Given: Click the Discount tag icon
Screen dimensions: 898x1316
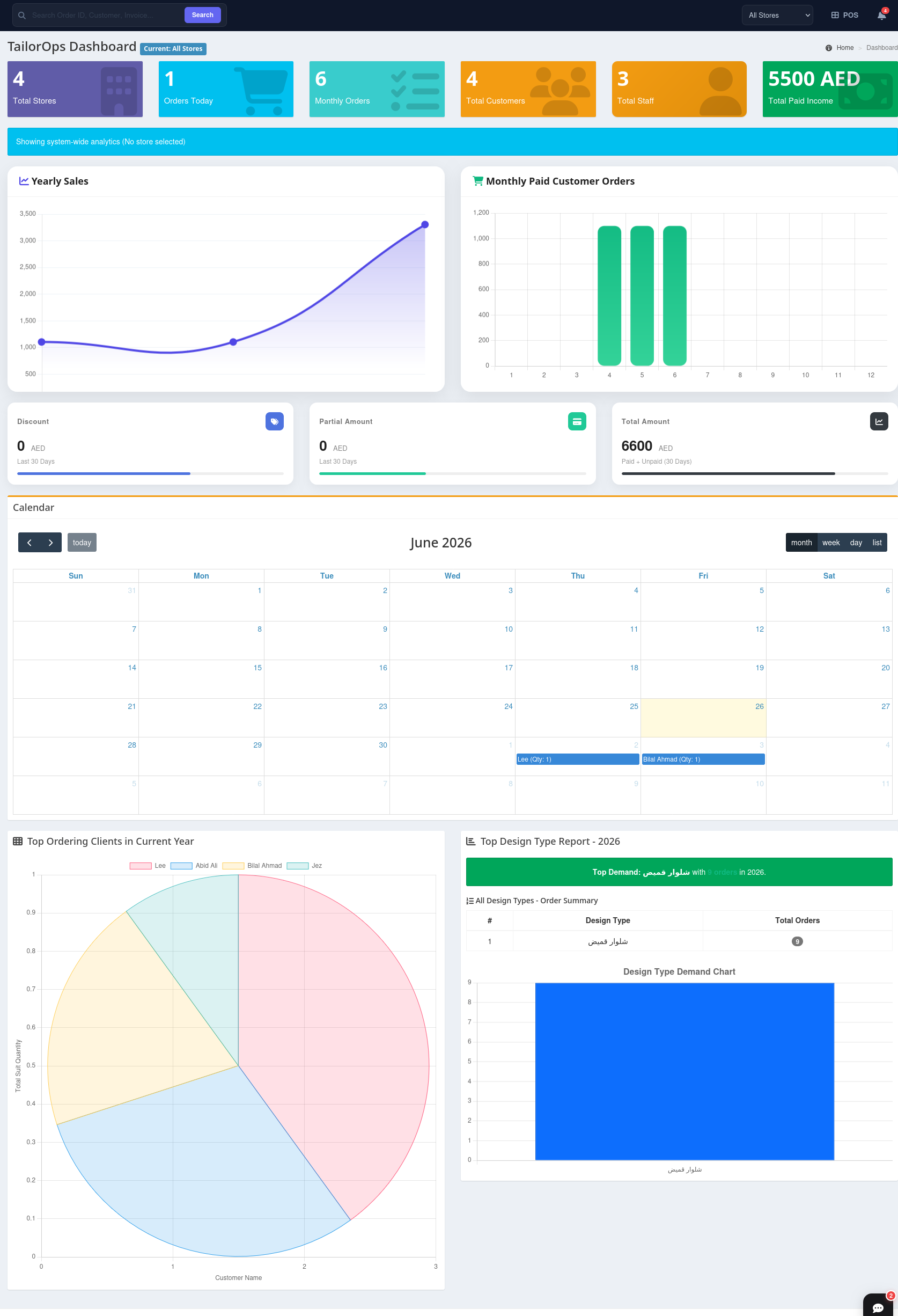Looking at the screenshot, I should click(x=275, y=421).
